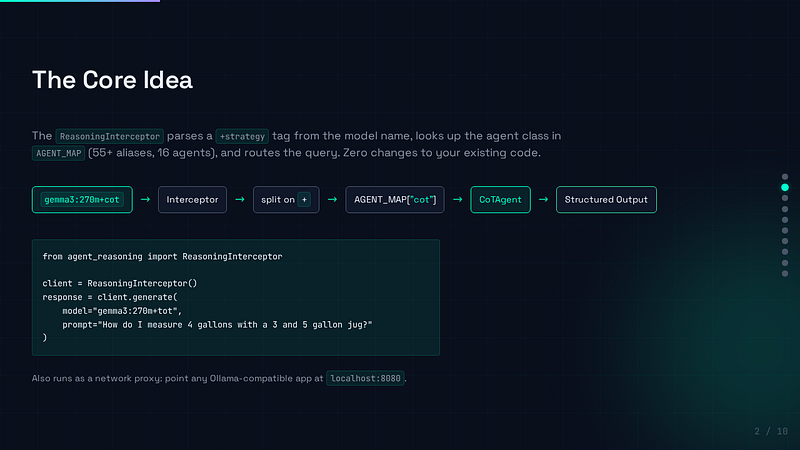The width and height of the screenshot is (800, 450).
Task: Select the AGENT_MAP["cot"] flow box
Action: tap(395, 199)
